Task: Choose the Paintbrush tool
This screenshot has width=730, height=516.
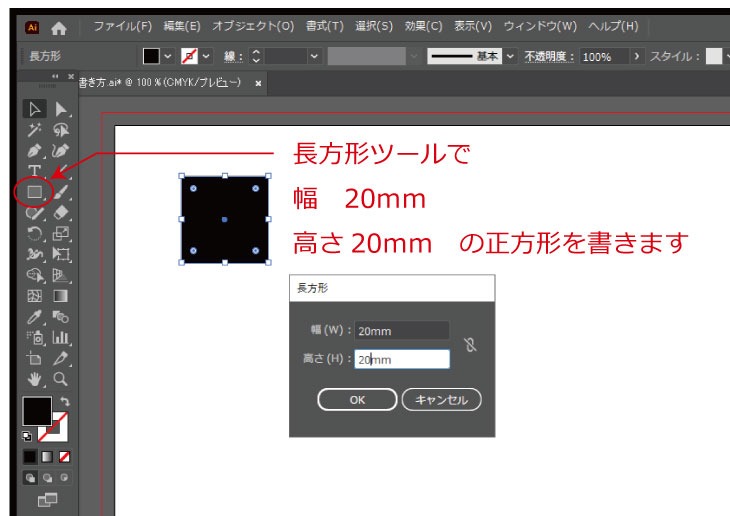Action: coord(61,192)
